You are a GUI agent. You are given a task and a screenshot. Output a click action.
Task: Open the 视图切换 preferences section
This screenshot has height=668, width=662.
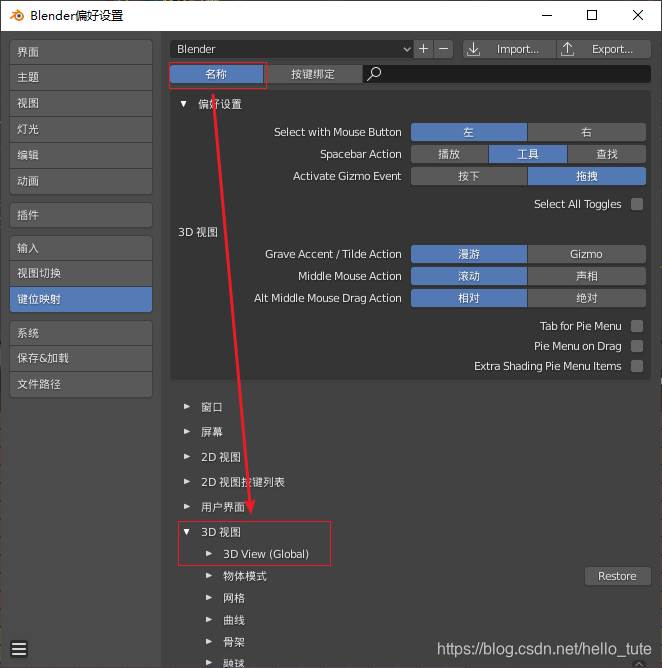click(81, 274)
